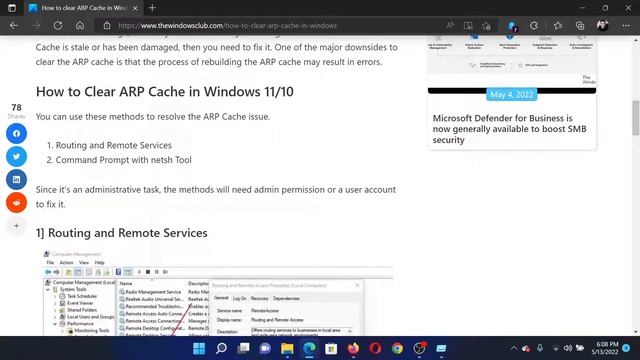Open the browser home page

pos(80,25)
